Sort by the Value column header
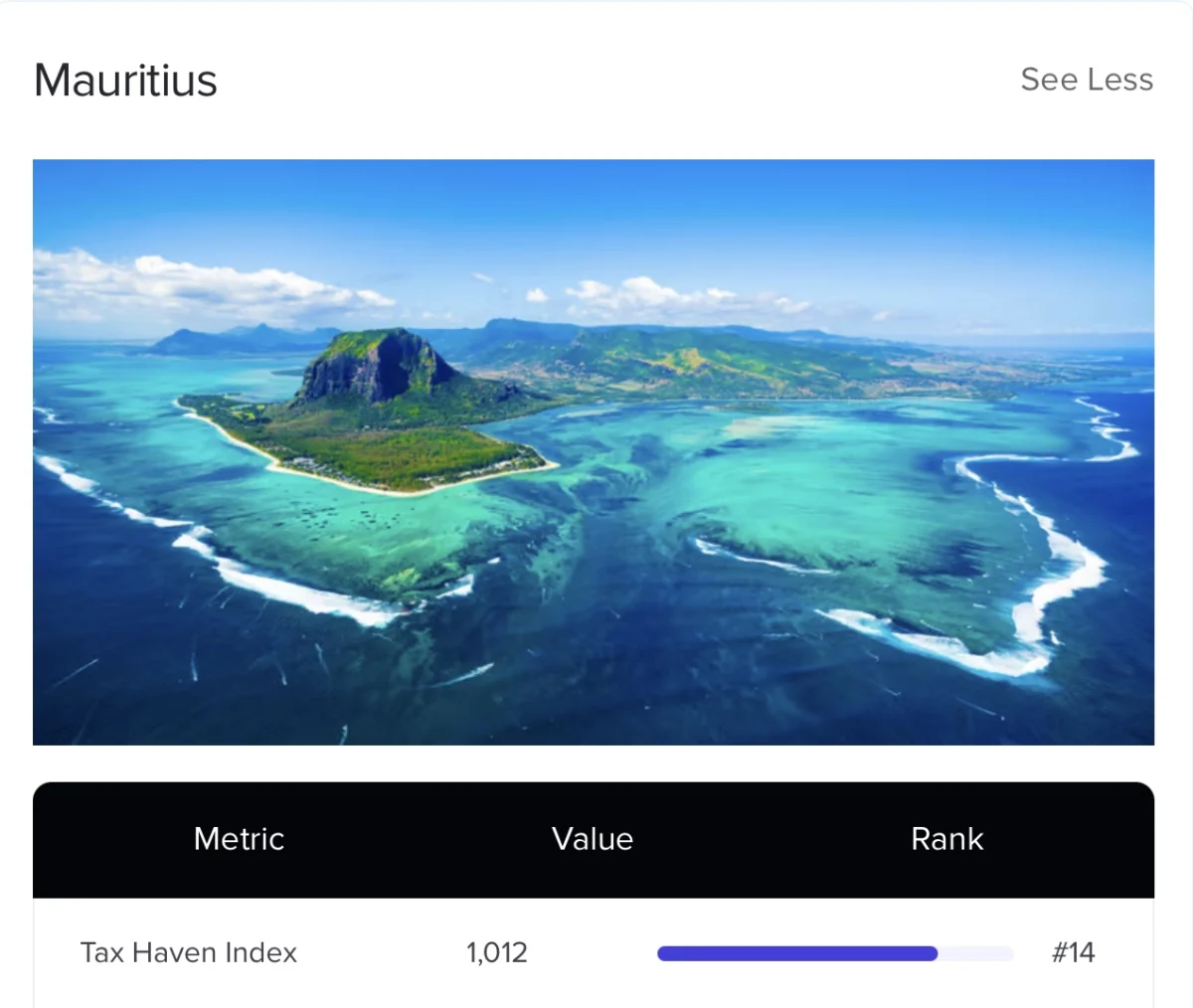The height and width of the screenshot is (1008, 1193). point(593,839)
